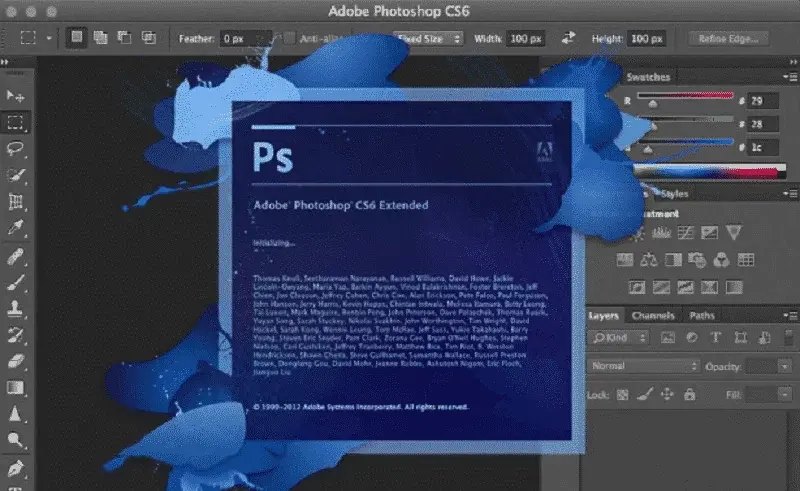Swap width and height values
The height and width of the screenshot is (491, 800).
[569, 38]
